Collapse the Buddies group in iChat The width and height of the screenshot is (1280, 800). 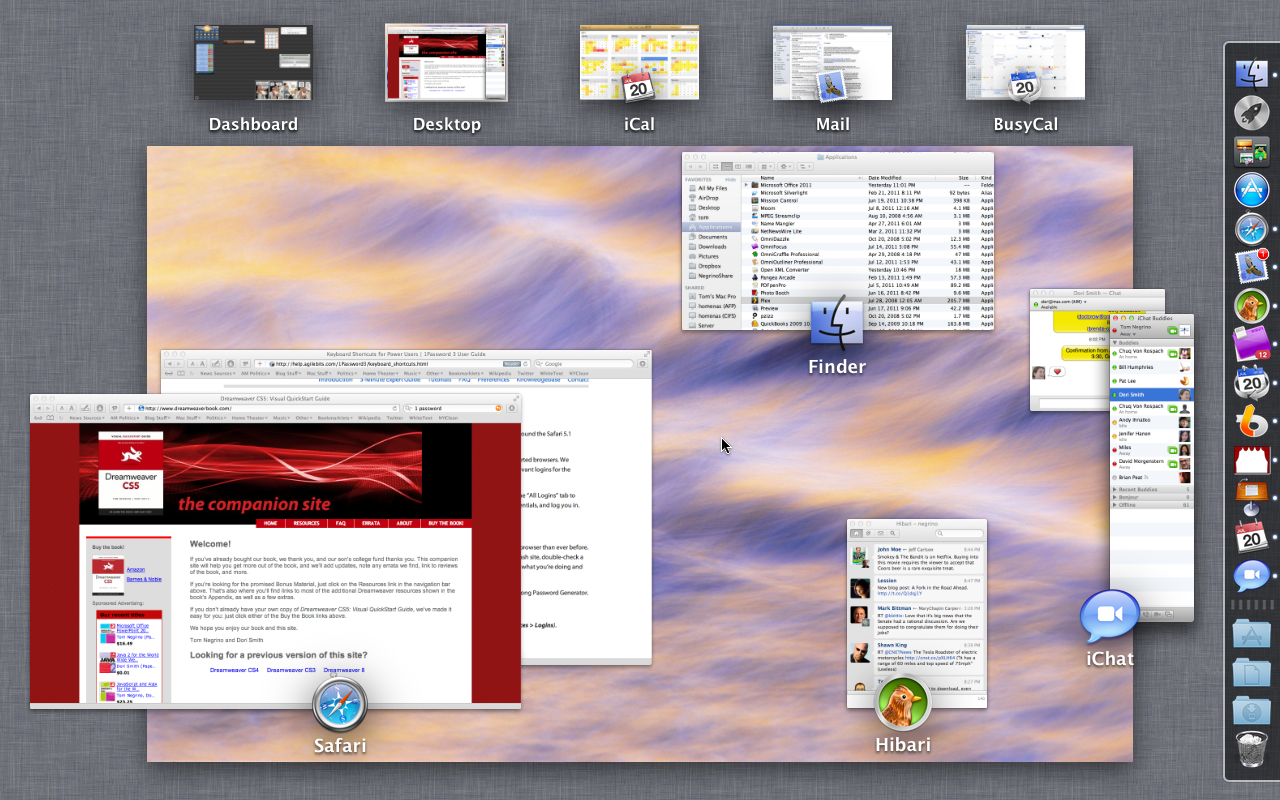1115,343
